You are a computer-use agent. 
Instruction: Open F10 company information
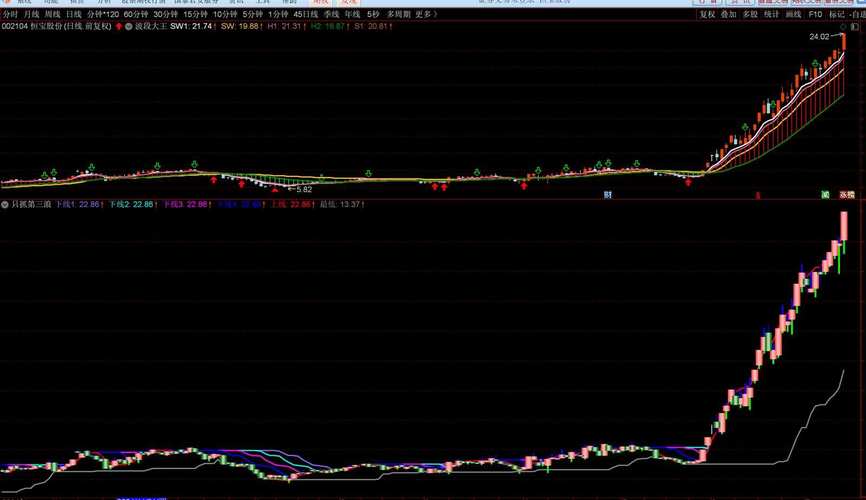coord(815,15)
